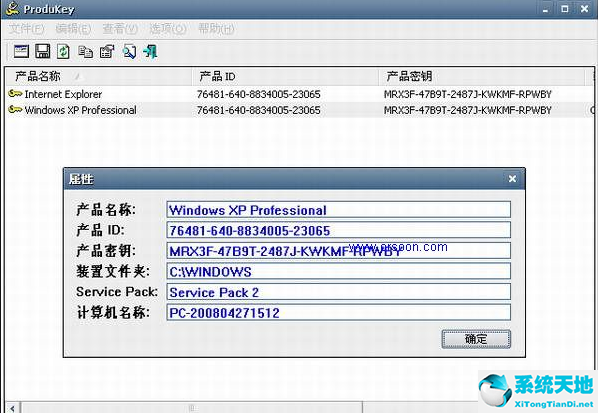Click the 产品名称 field in dialog

pyautogui.click(x=339, y=210)
